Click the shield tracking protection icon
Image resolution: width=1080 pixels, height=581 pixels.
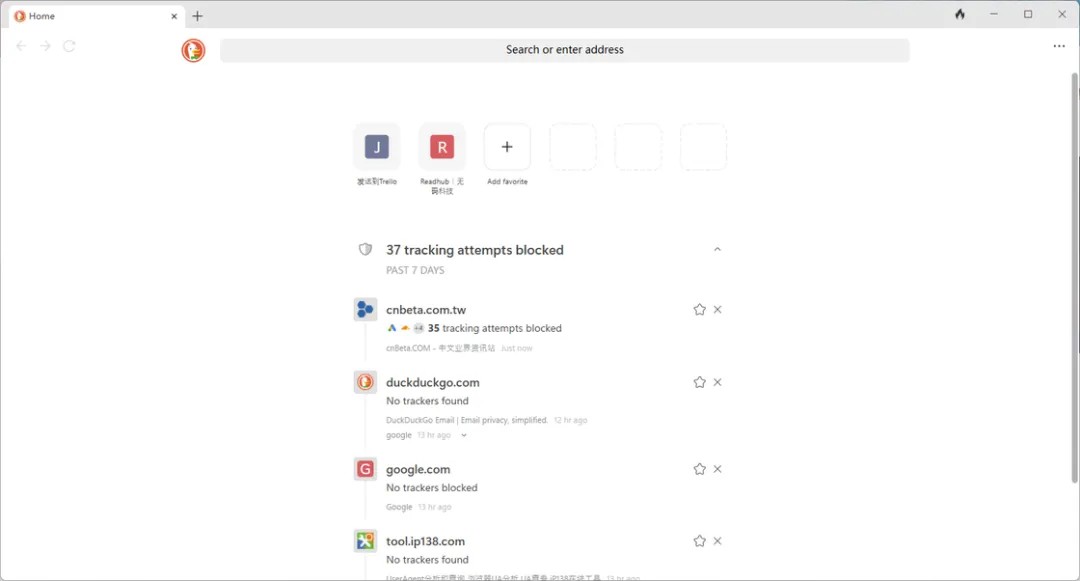365,250
